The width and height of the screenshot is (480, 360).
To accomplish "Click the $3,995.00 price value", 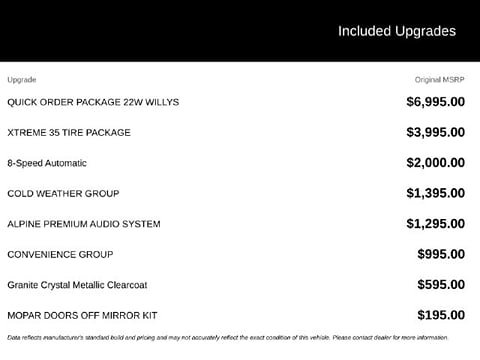I will pyautogui.click(x=435, y=132).
